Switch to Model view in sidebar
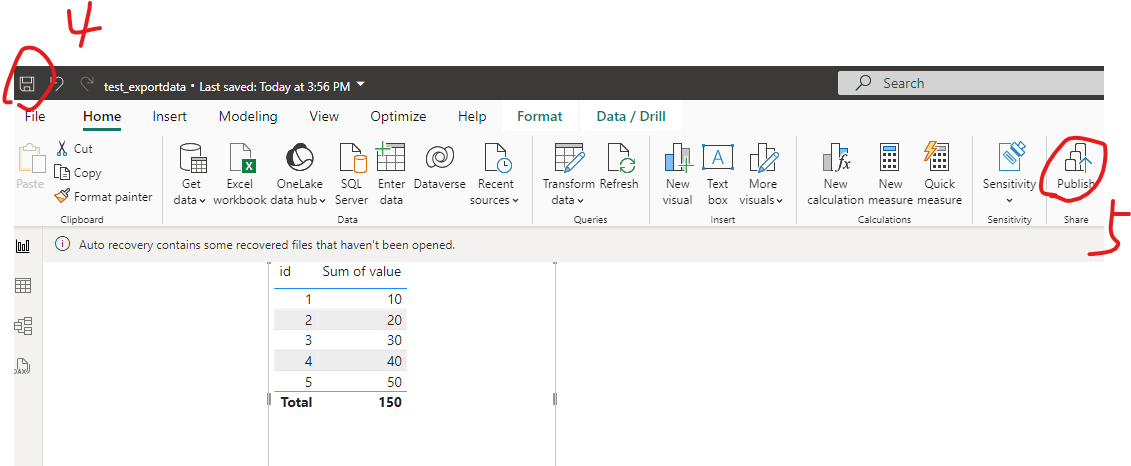1131x466 pixels. coord(24,326)
